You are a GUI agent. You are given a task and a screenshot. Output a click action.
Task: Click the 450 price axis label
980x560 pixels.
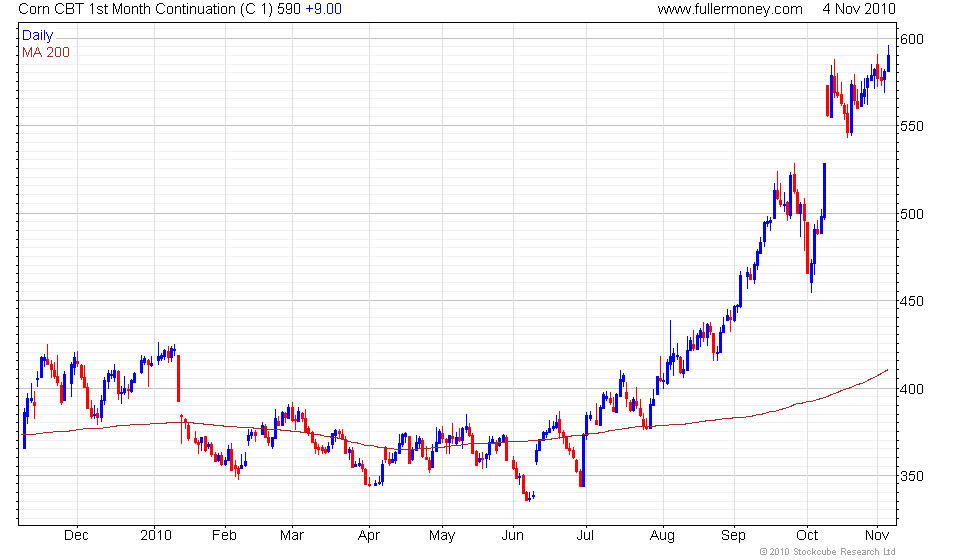coord(911,301)
